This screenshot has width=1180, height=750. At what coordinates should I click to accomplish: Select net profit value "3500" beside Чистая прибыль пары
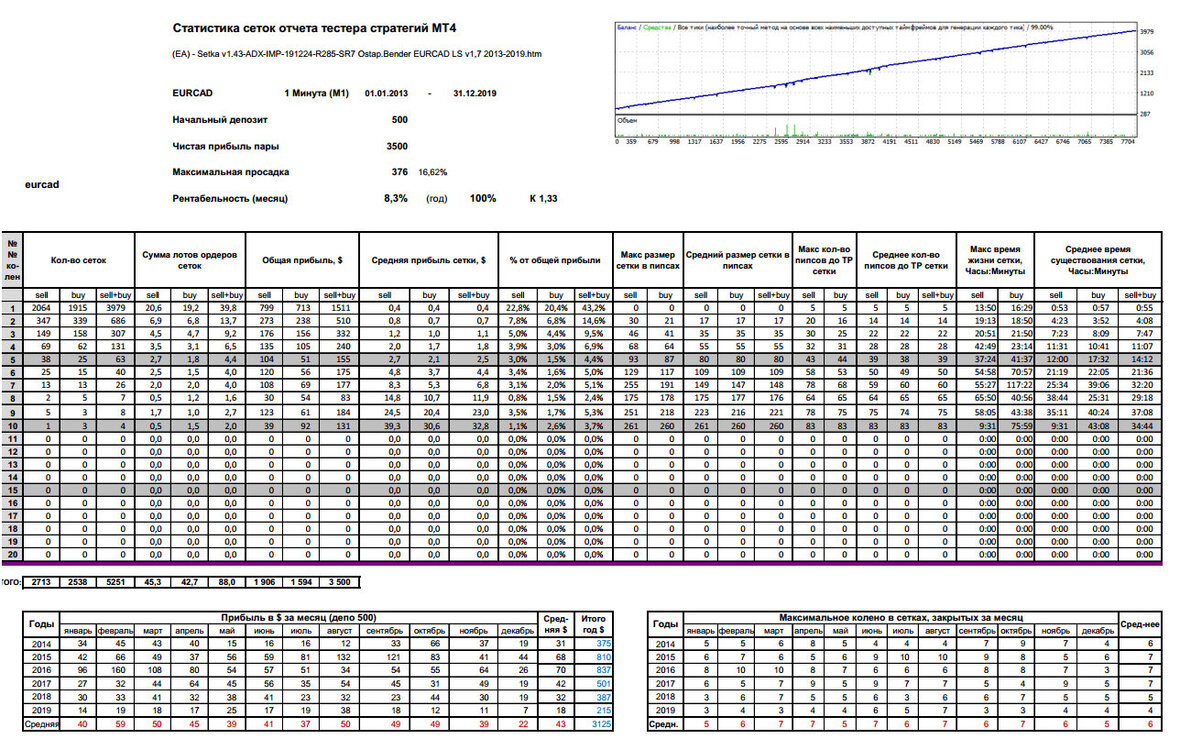coord(397,146)
